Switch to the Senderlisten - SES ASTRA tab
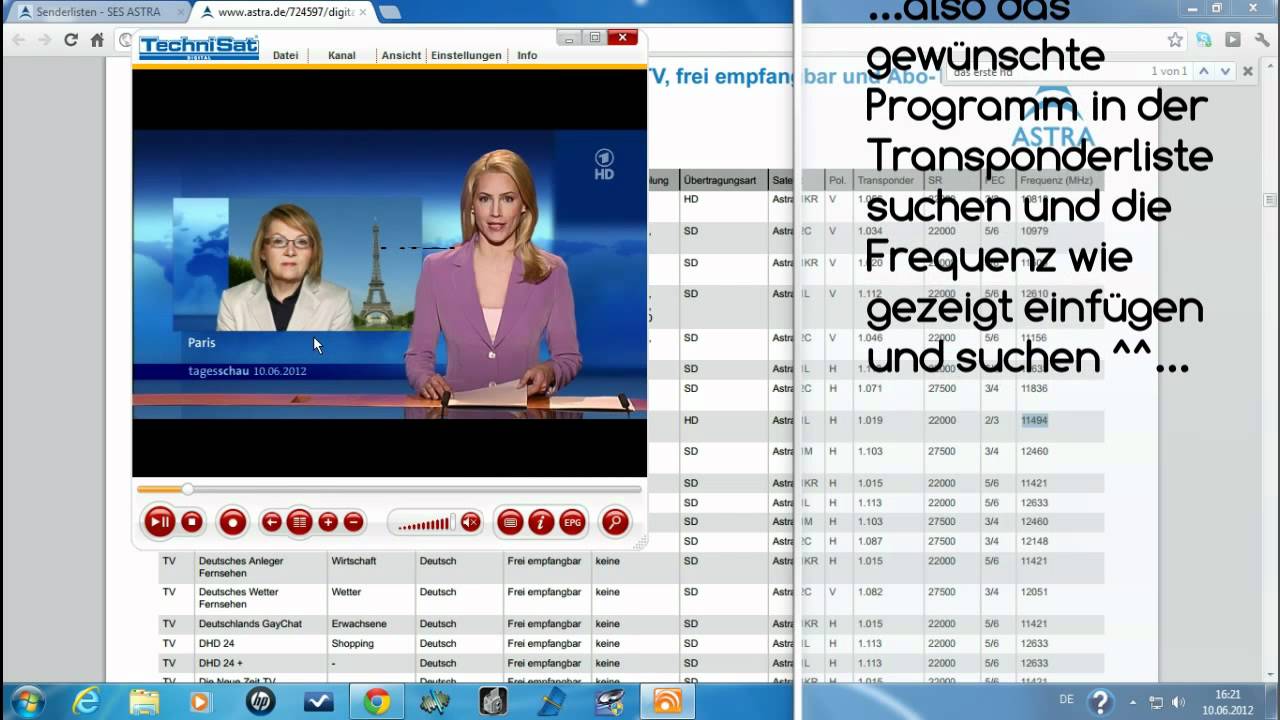This screenshot has height=720, width=1280. [x=100, y=12]
